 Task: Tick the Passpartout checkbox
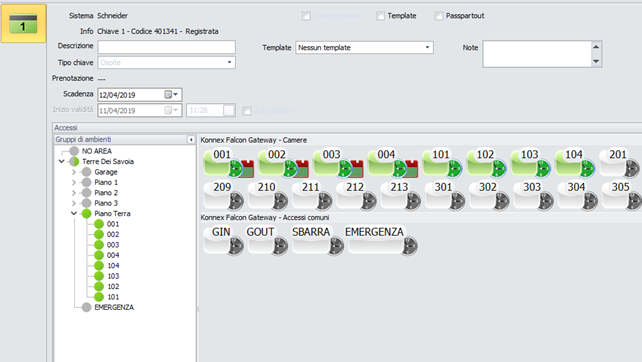click(x=439, y=16)
